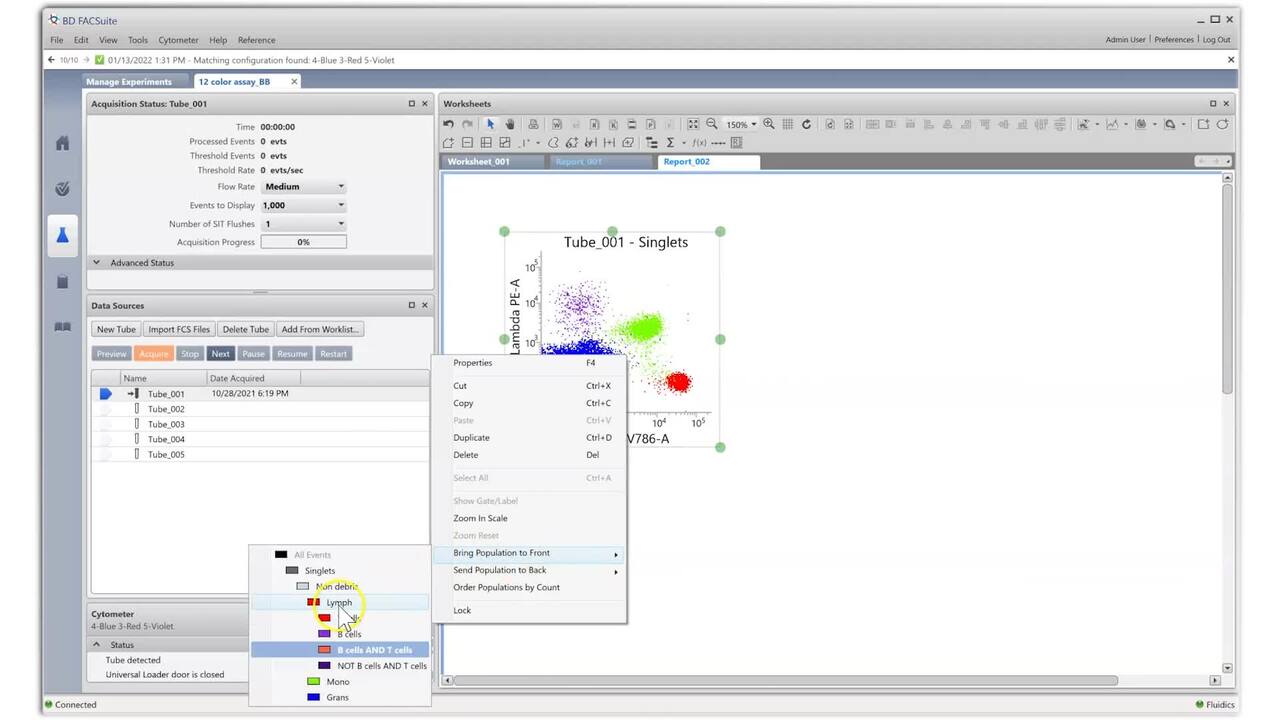Open the Flow Rate dropdown

(304, 187)
